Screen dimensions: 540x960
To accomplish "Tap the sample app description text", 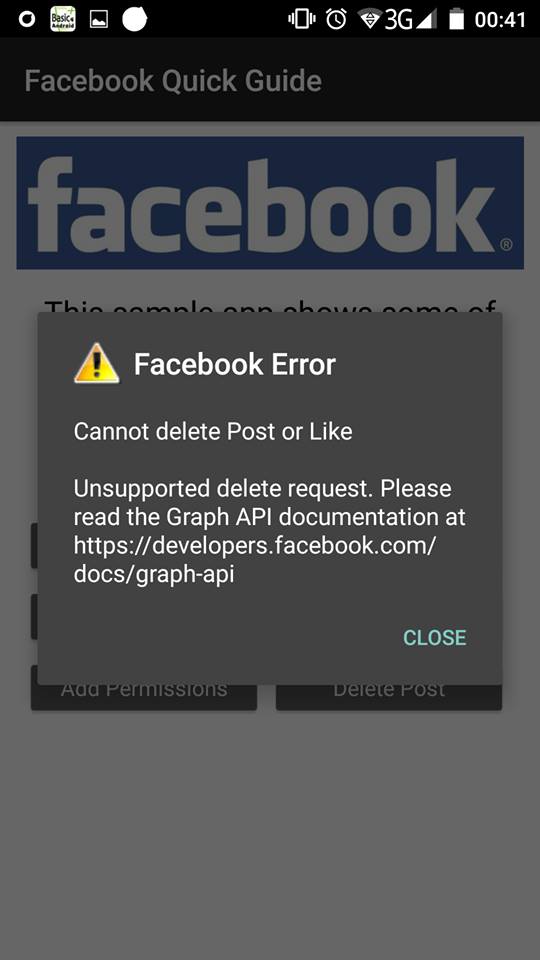I will [x=270, y=307].
